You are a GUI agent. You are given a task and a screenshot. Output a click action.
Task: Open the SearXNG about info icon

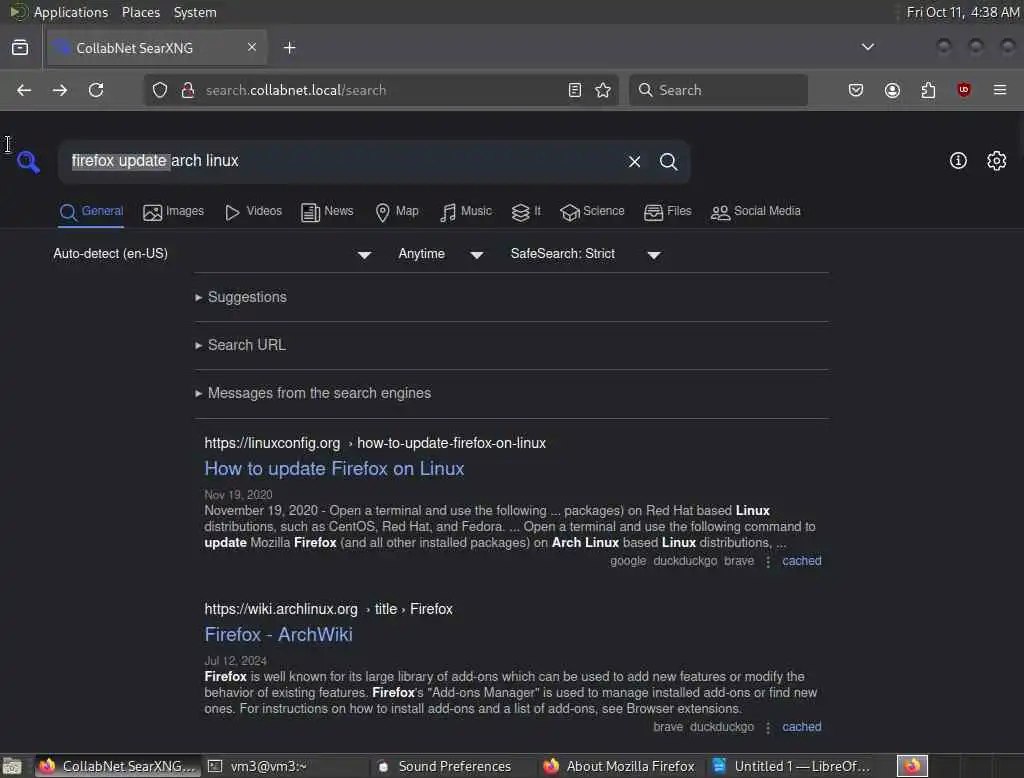pos(958,161)
